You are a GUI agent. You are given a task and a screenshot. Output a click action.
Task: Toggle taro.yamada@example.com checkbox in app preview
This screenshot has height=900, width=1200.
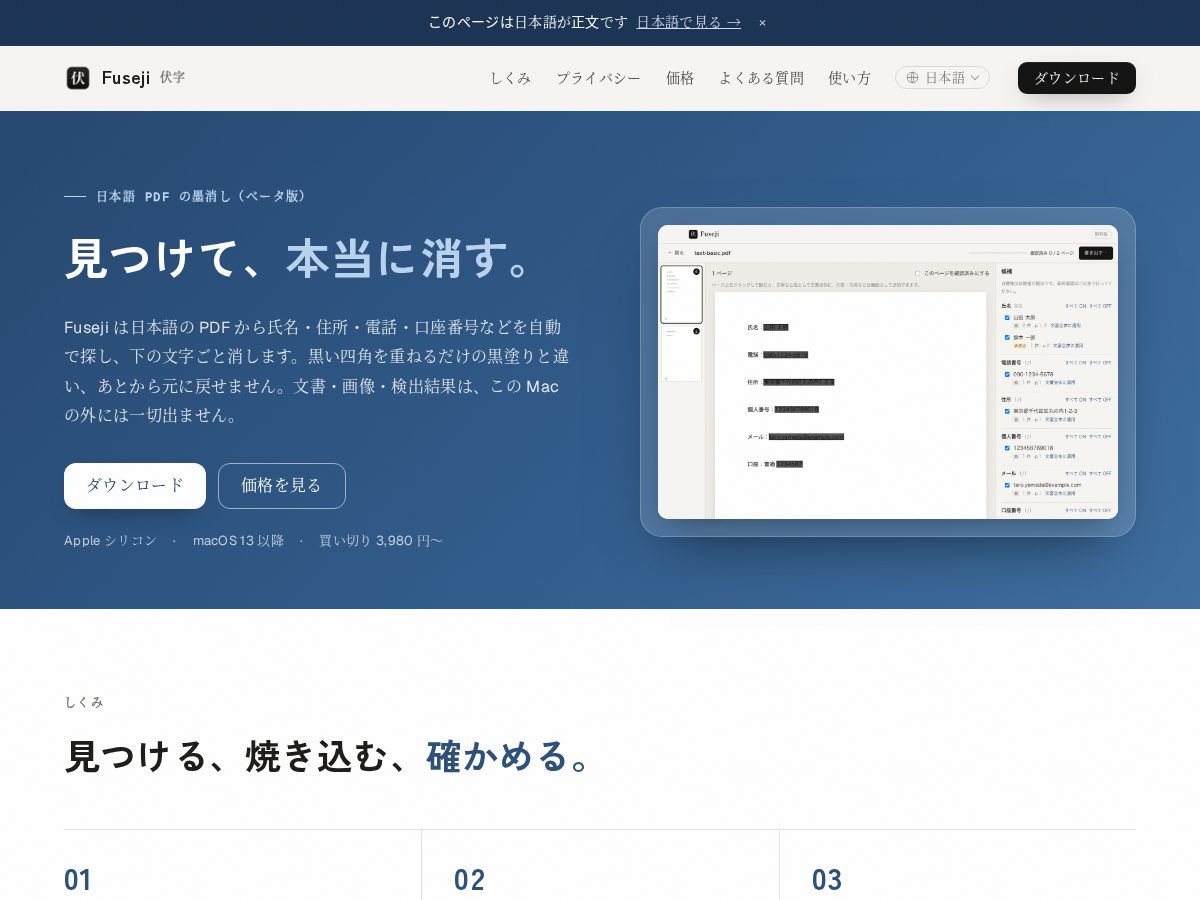[x=1007, y=485]
